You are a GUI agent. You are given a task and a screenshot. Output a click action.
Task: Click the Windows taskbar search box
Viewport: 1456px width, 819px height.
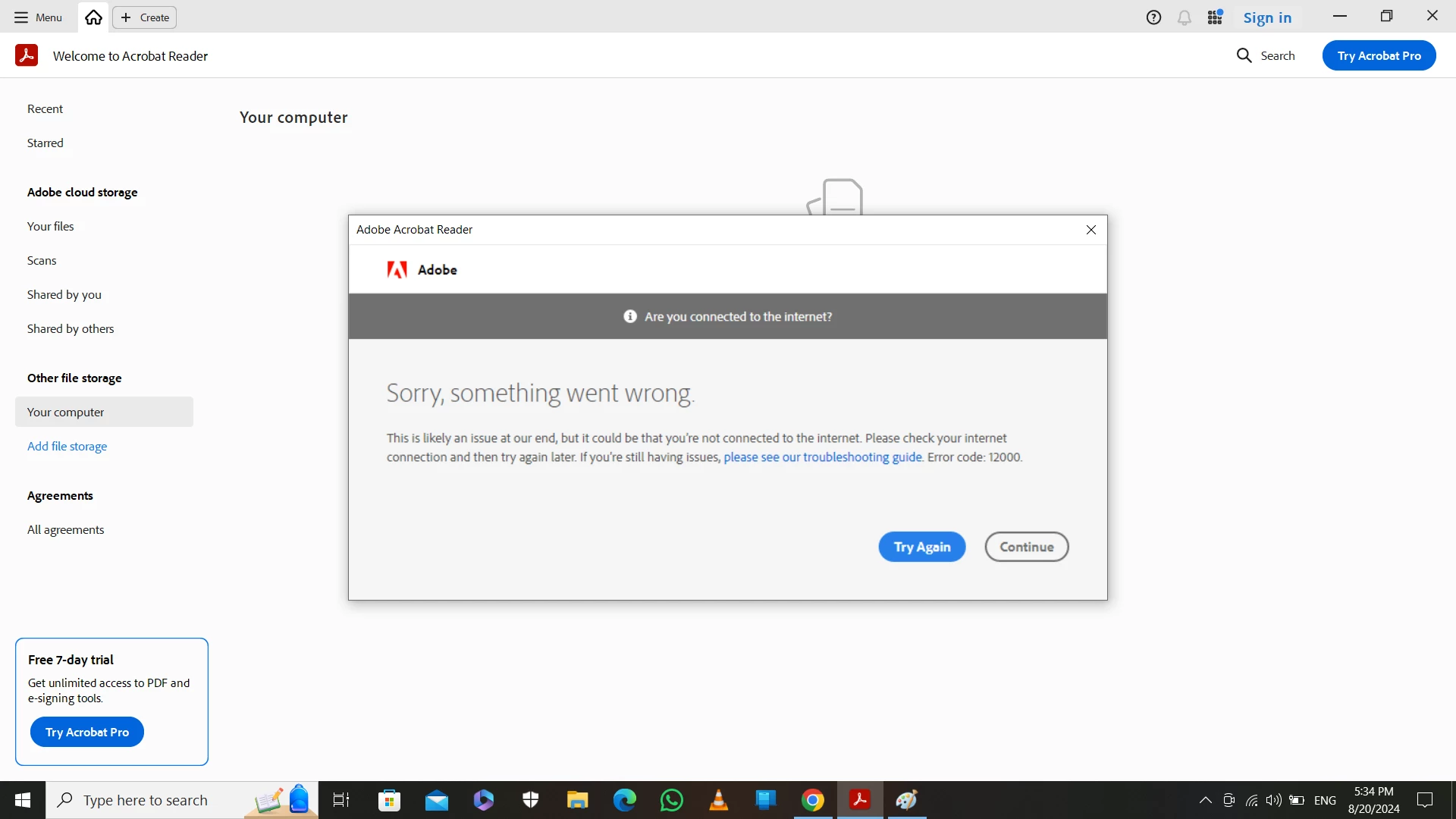click(x=144, y=800)
